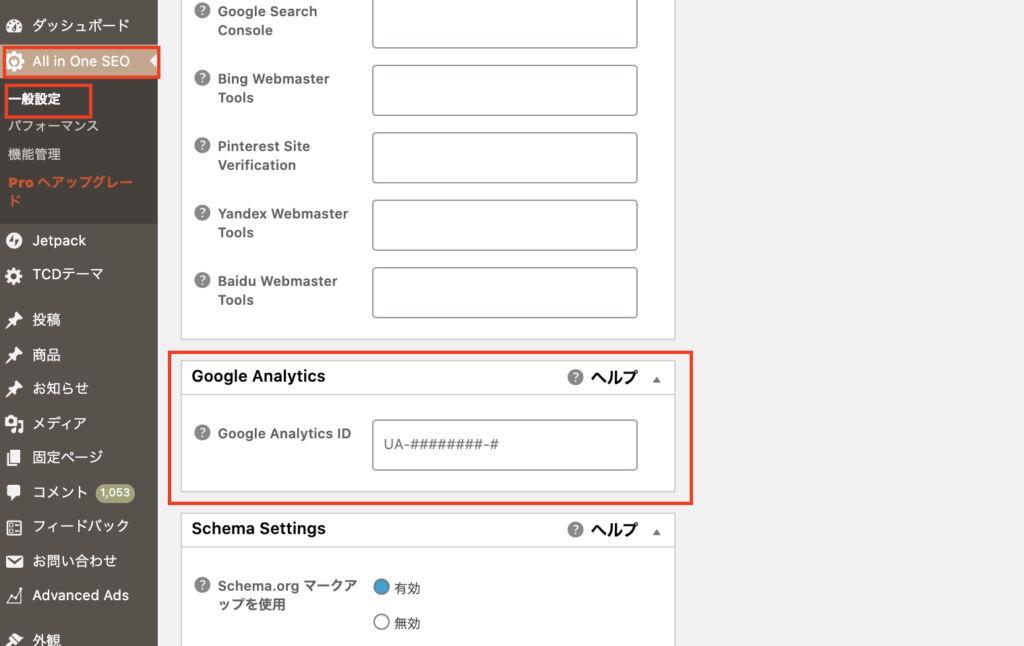The width and height of the screenshot is (1024, 646).
Task: Click help icon beside Yandex Webmaster Tools
Action: click(202, 213)
